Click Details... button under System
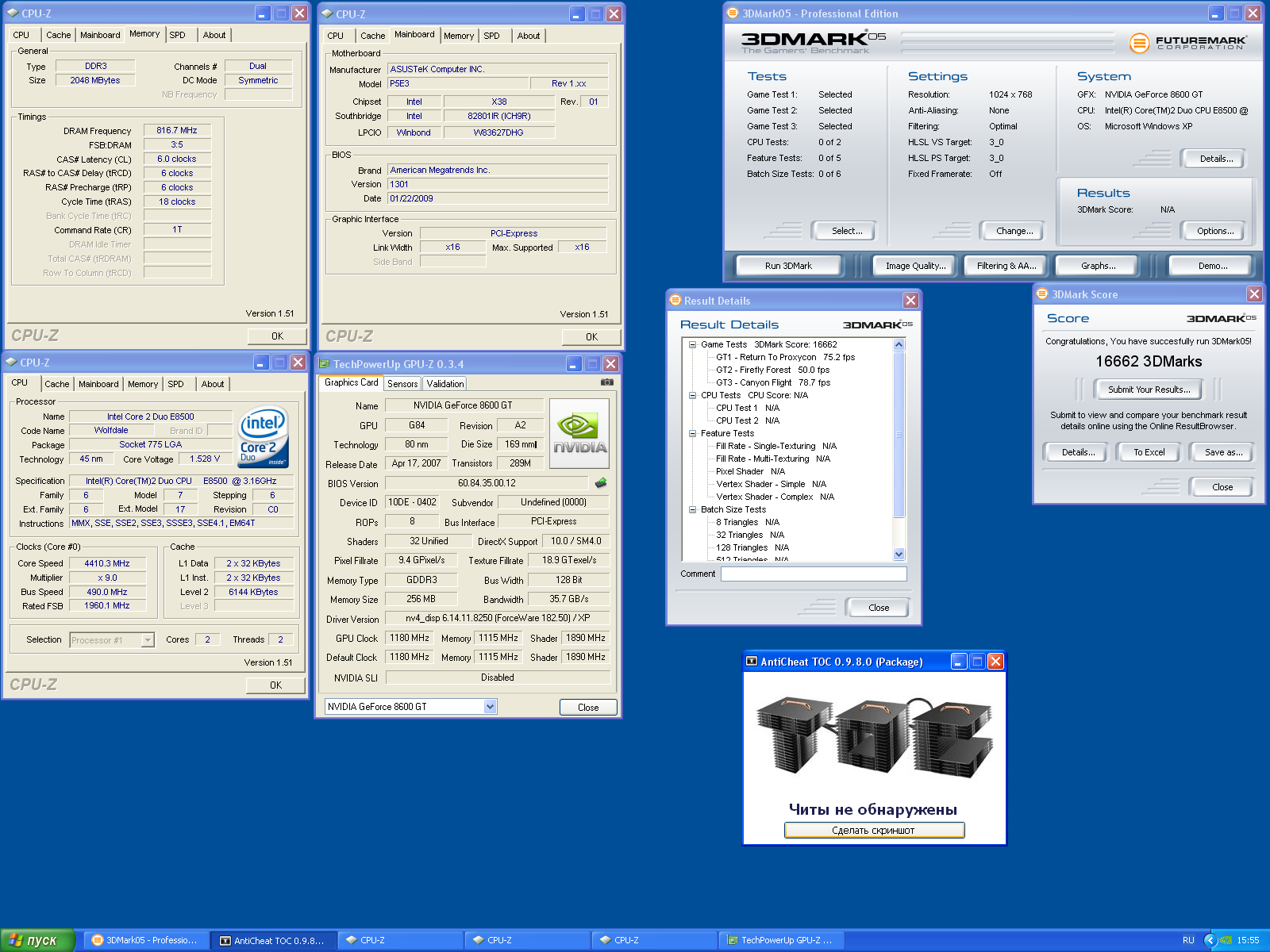This screenshot has width=1270, height=952. tap(1215, 159)
